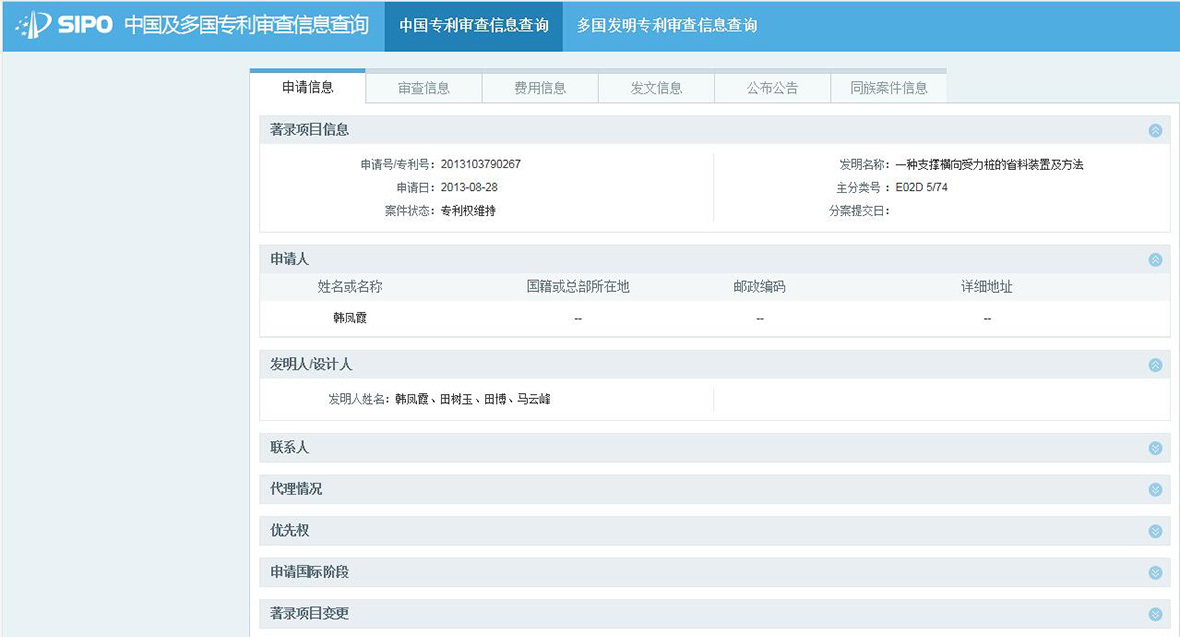Screen dimensions: 1180x637
Task: Click the 中国及多国专利审查信息查询 site title
Action: pos(246,26)
